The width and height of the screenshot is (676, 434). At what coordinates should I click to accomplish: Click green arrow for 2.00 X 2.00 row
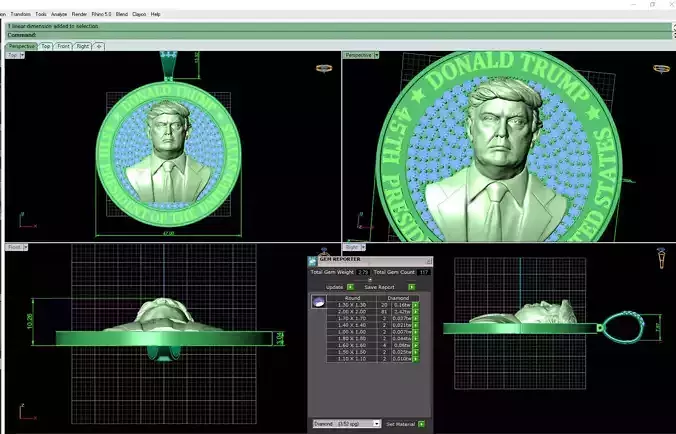416,312
